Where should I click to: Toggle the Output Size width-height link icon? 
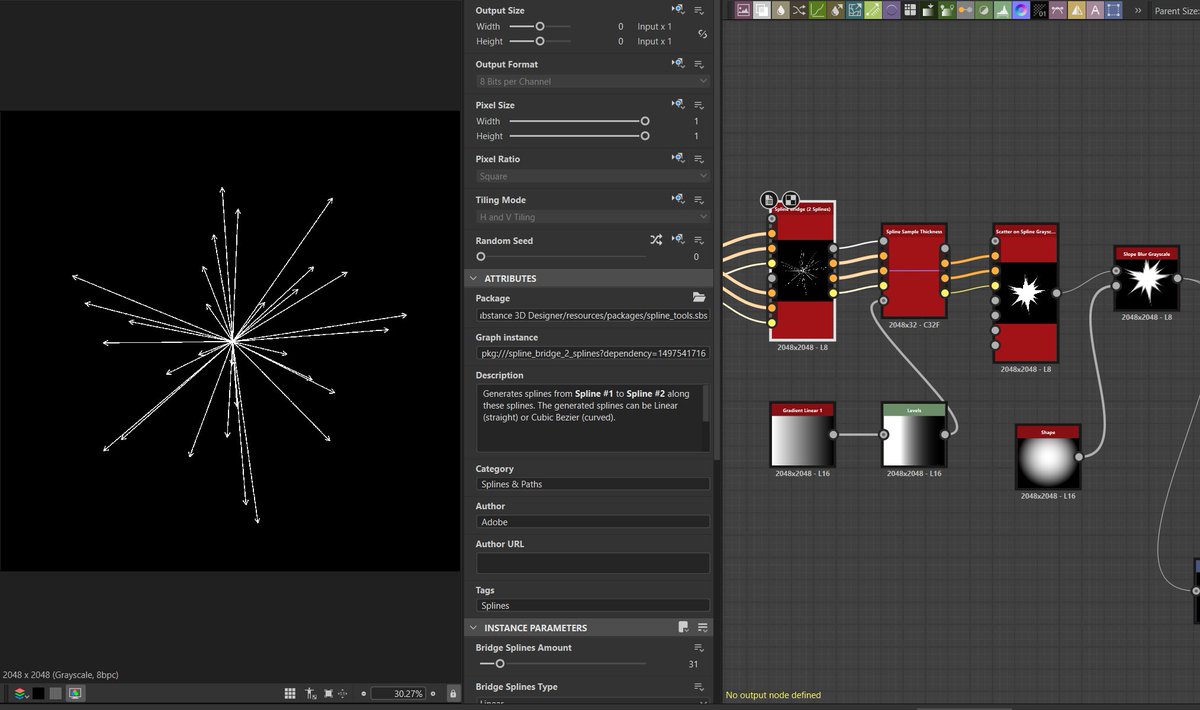pos(702,34)
